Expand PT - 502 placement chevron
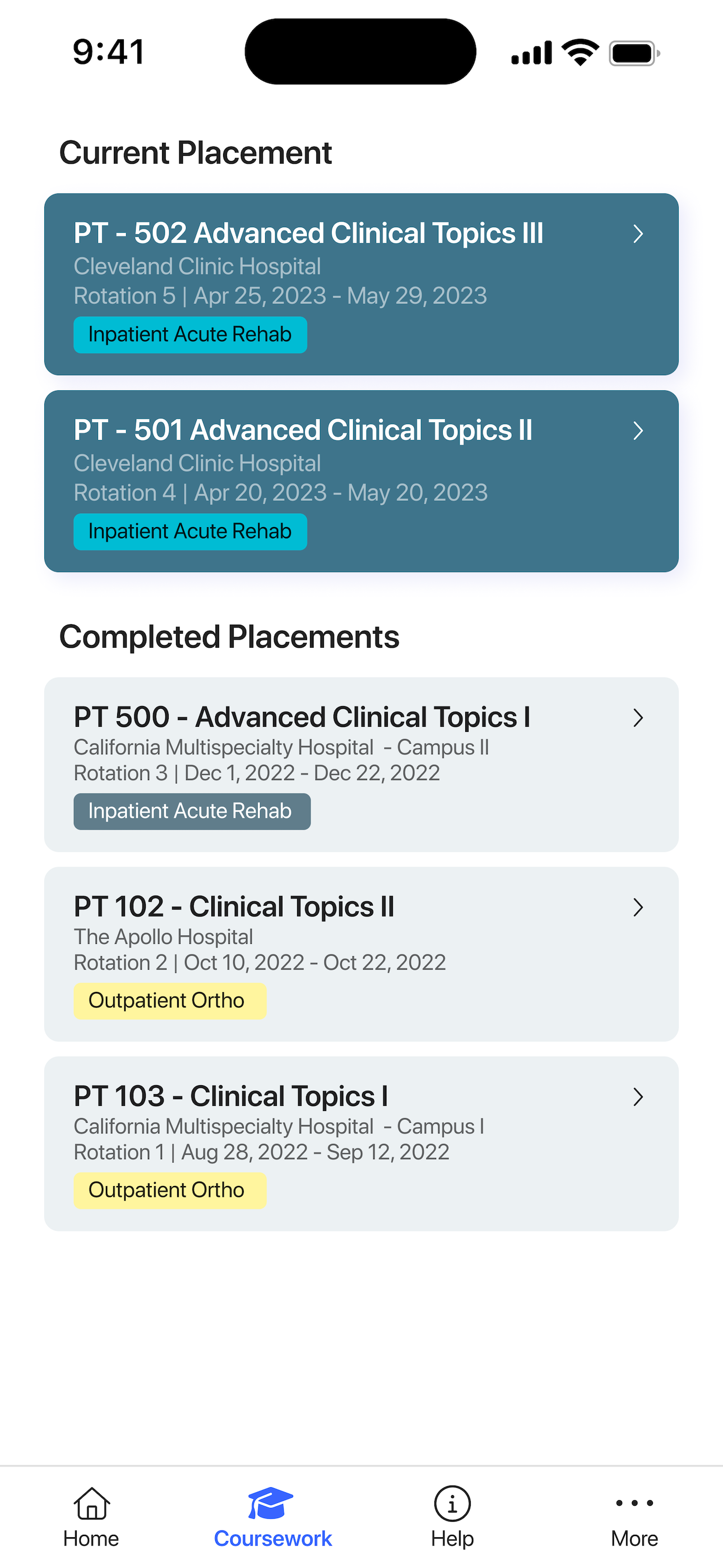Screen dimensions: 723x1568 coord(638,234)
